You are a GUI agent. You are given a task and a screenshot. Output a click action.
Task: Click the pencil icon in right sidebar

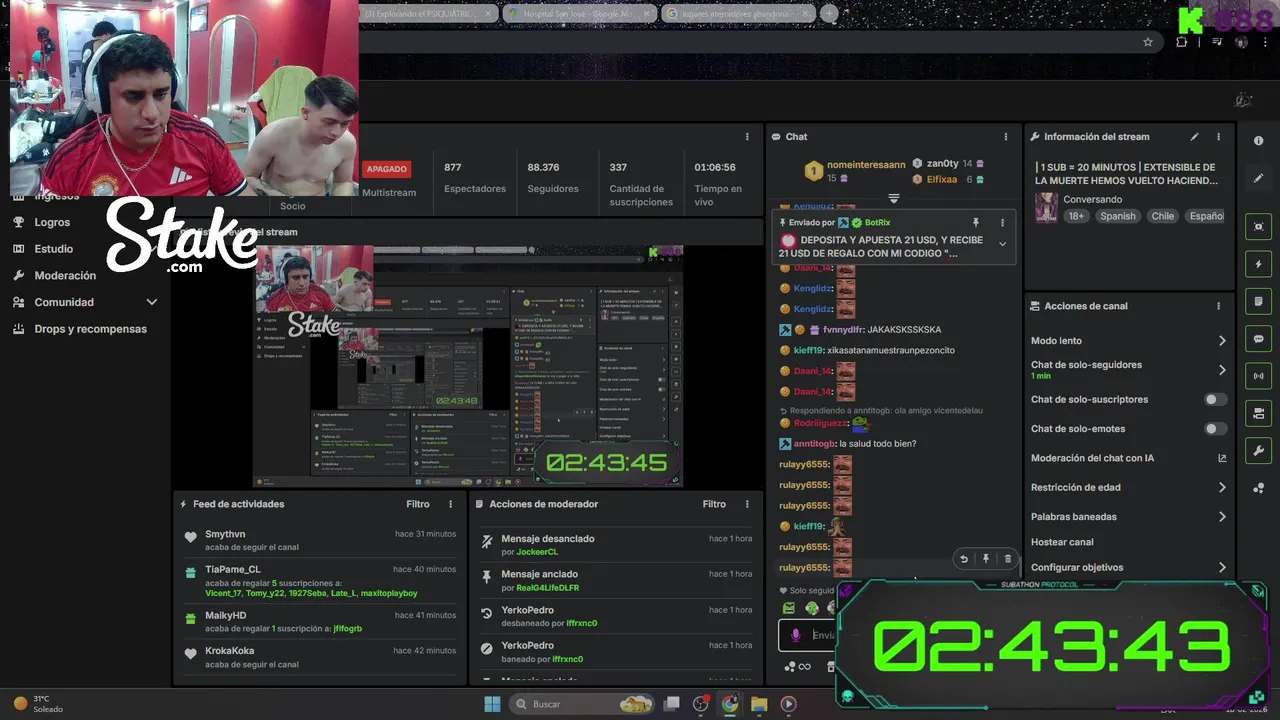[1258, 178]
